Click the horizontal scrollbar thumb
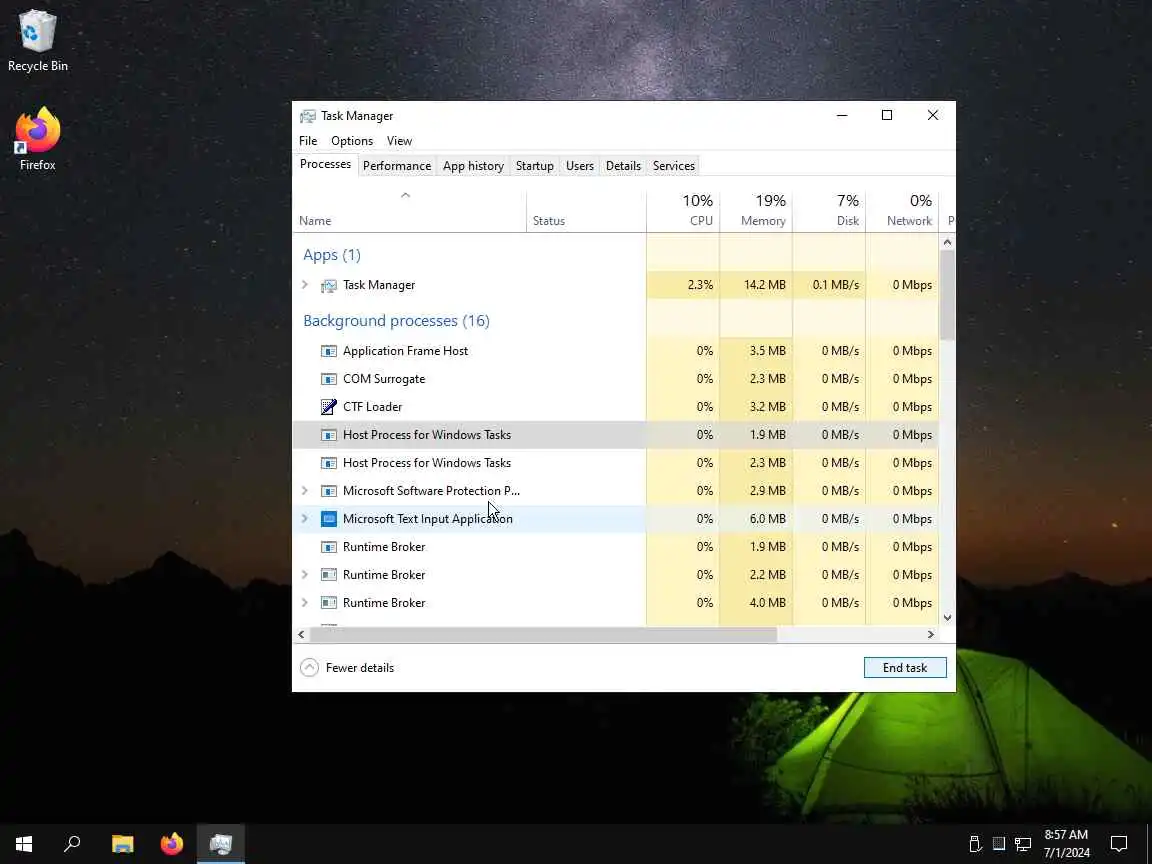1152x864 pixels. pos(543,634)
